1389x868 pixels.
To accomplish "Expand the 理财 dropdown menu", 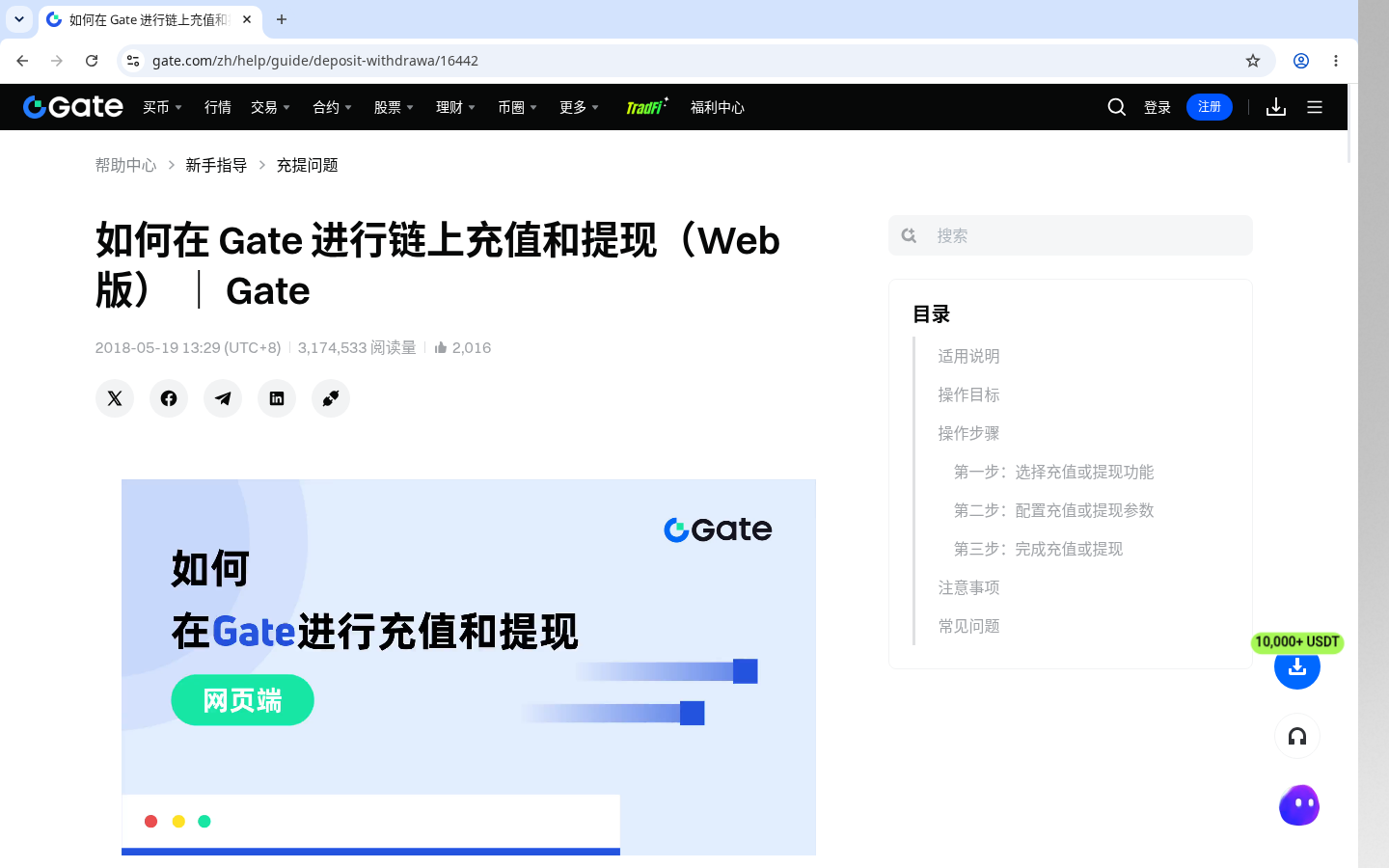I will (x=455, y=107).
